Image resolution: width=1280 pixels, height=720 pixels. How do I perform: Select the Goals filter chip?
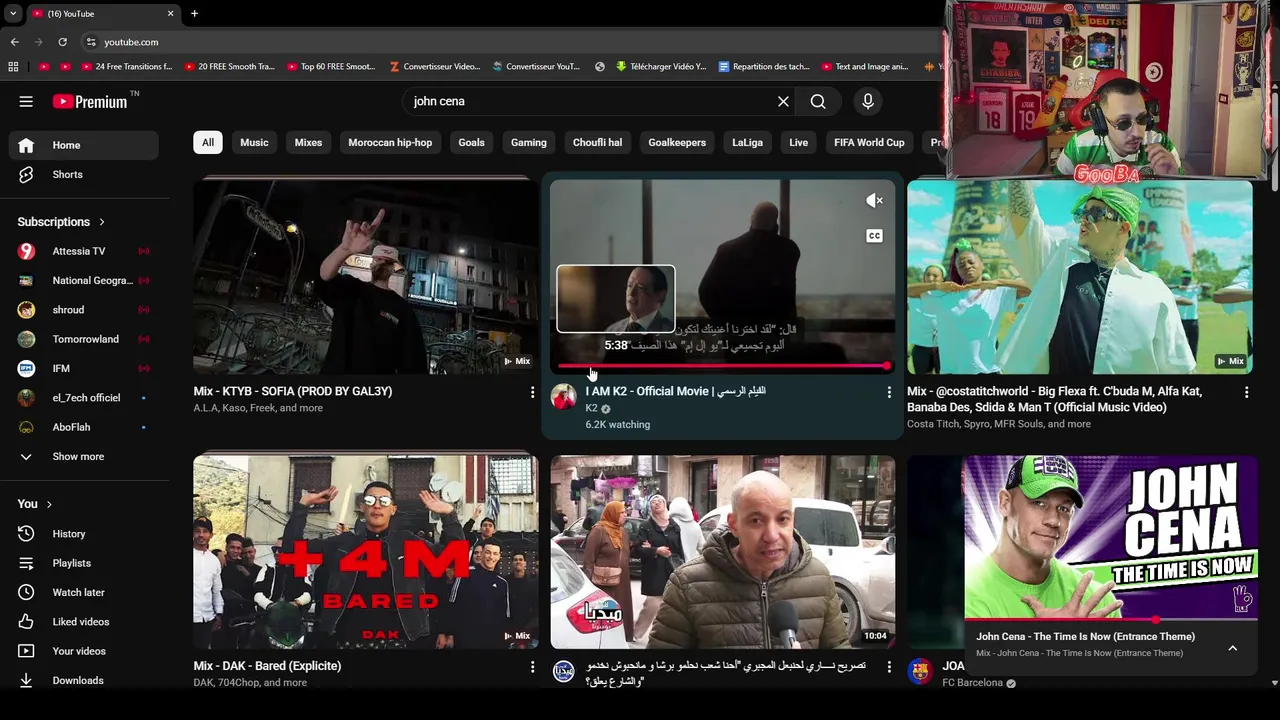471,143
